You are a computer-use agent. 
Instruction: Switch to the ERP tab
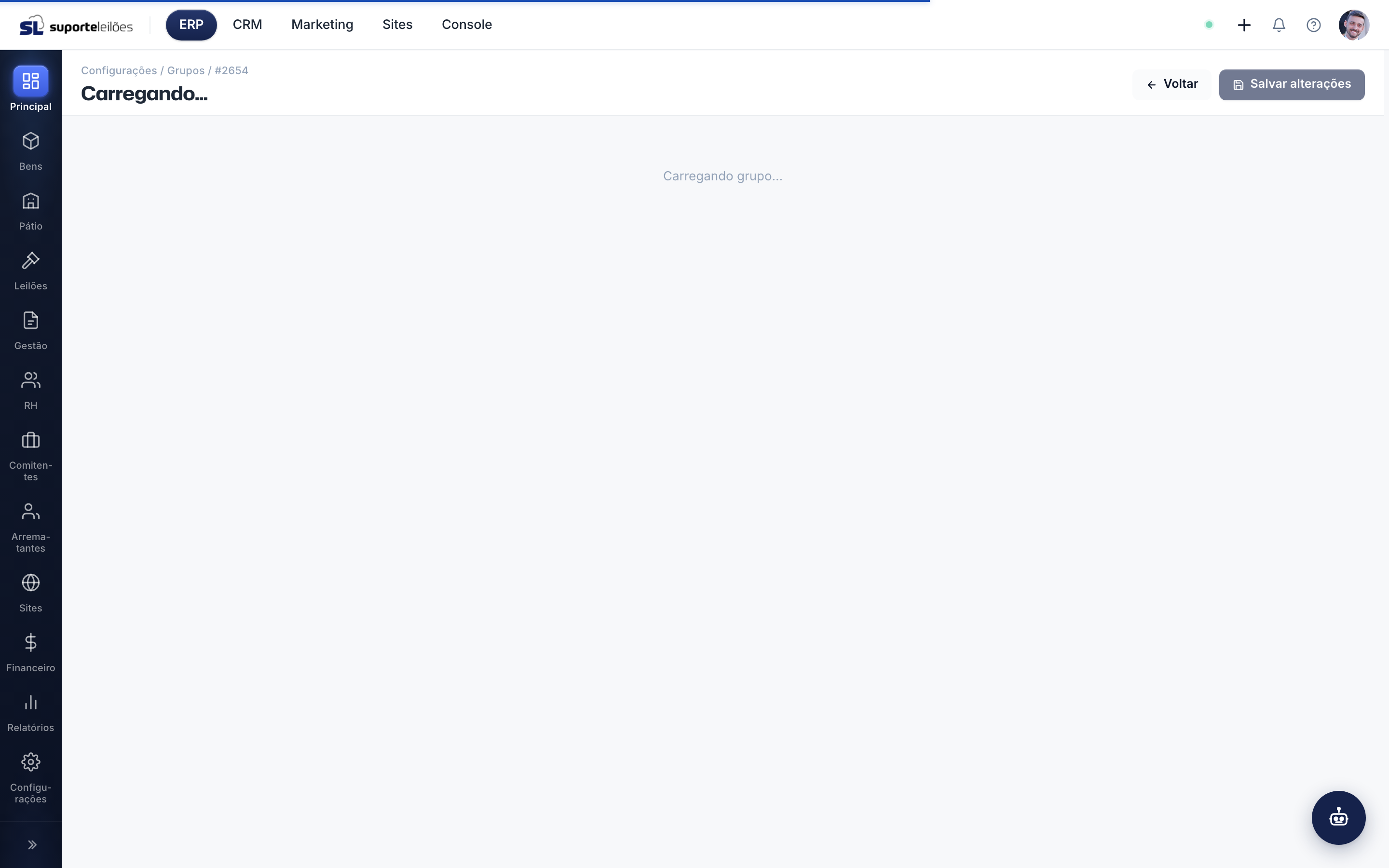pos(191,25)
